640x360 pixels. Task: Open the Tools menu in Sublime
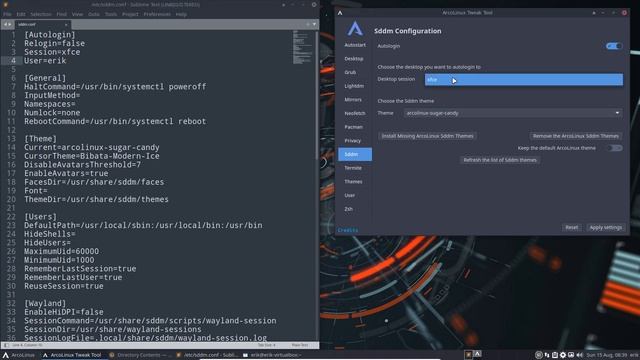click(111, 14)
